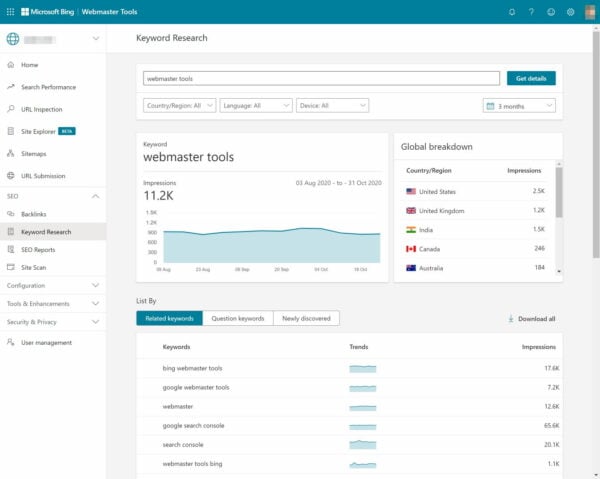The image size is (600, 479).
Task: Click the keyword search input field
Action: pyautogui.click(x=320, y=78)
